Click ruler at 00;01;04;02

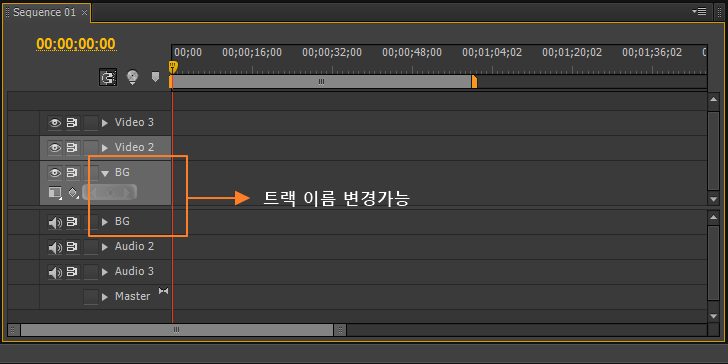[x=492, y=52]
